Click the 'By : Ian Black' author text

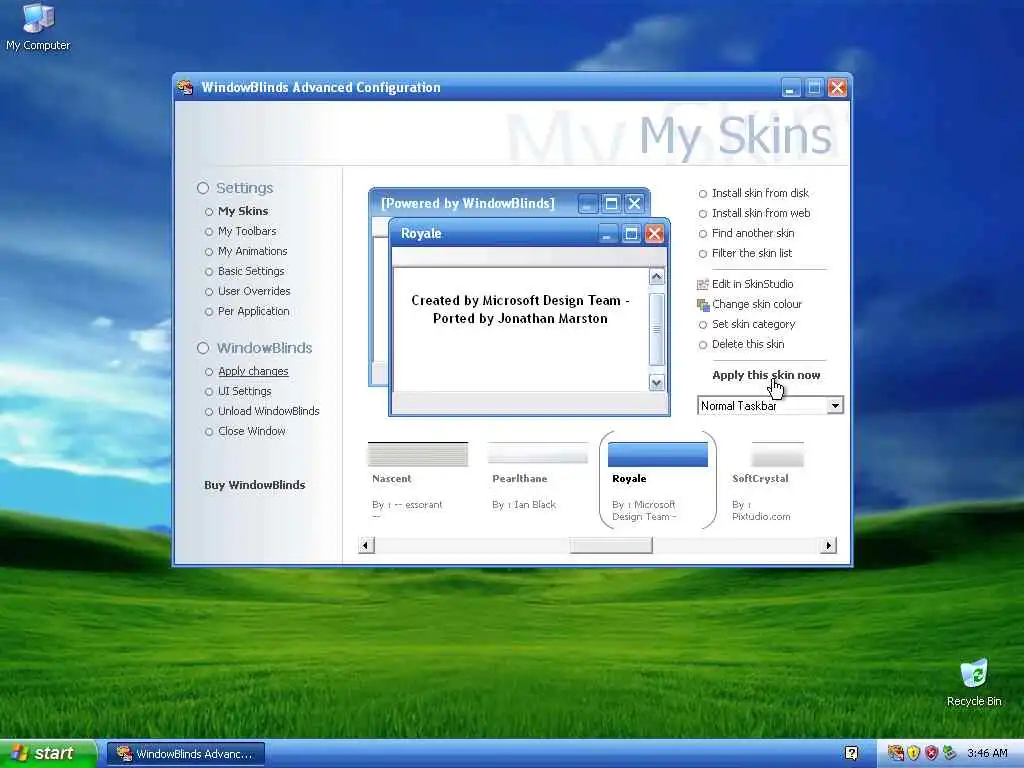click(x=524, y=505)
